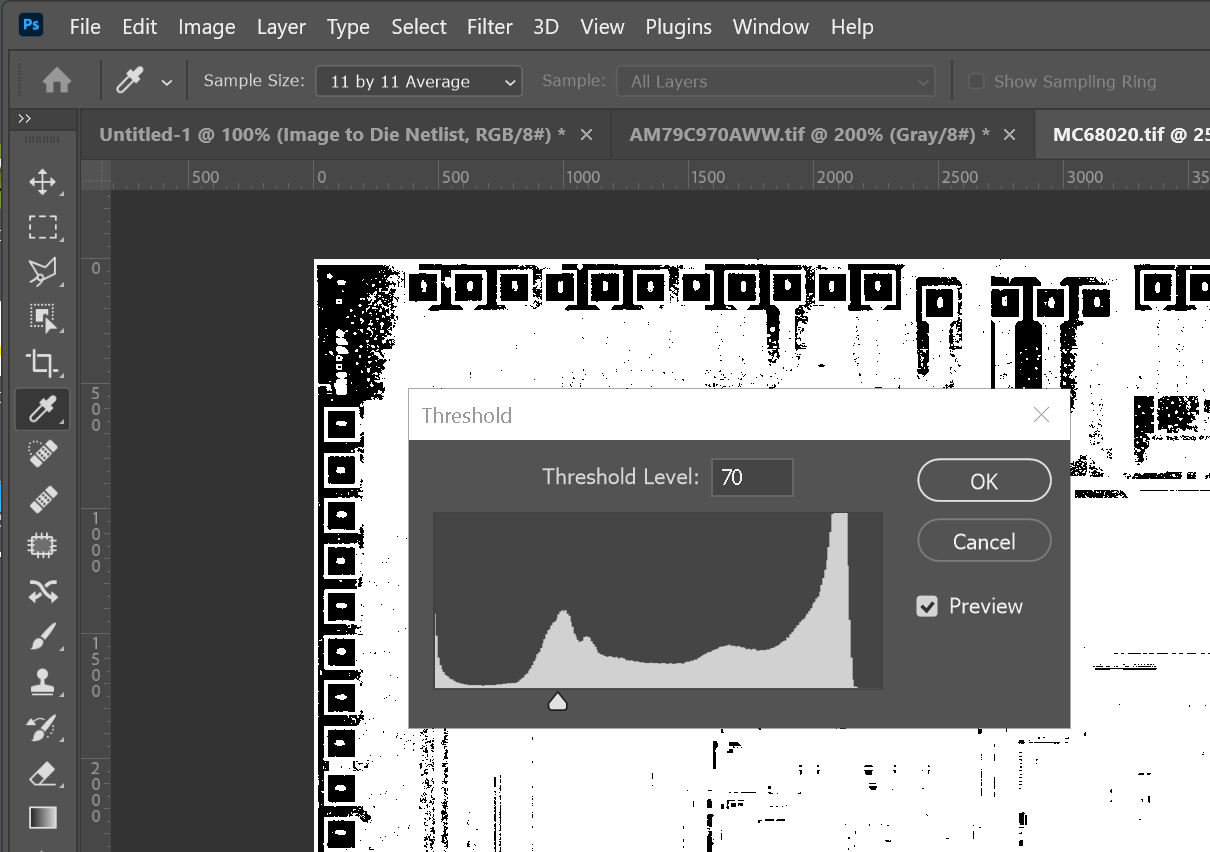1210x852 pixels.
Task: Select the Gradient tool
Action: point(42,818)
